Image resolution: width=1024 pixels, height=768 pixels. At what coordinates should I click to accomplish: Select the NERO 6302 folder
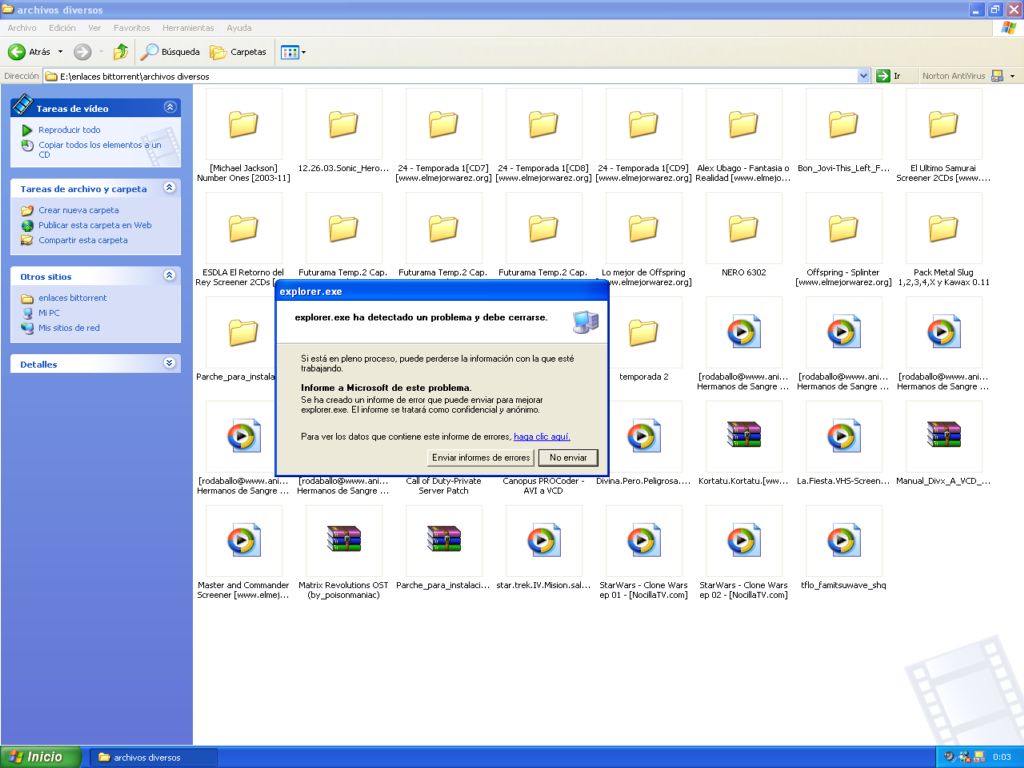(x=743, y=235)
